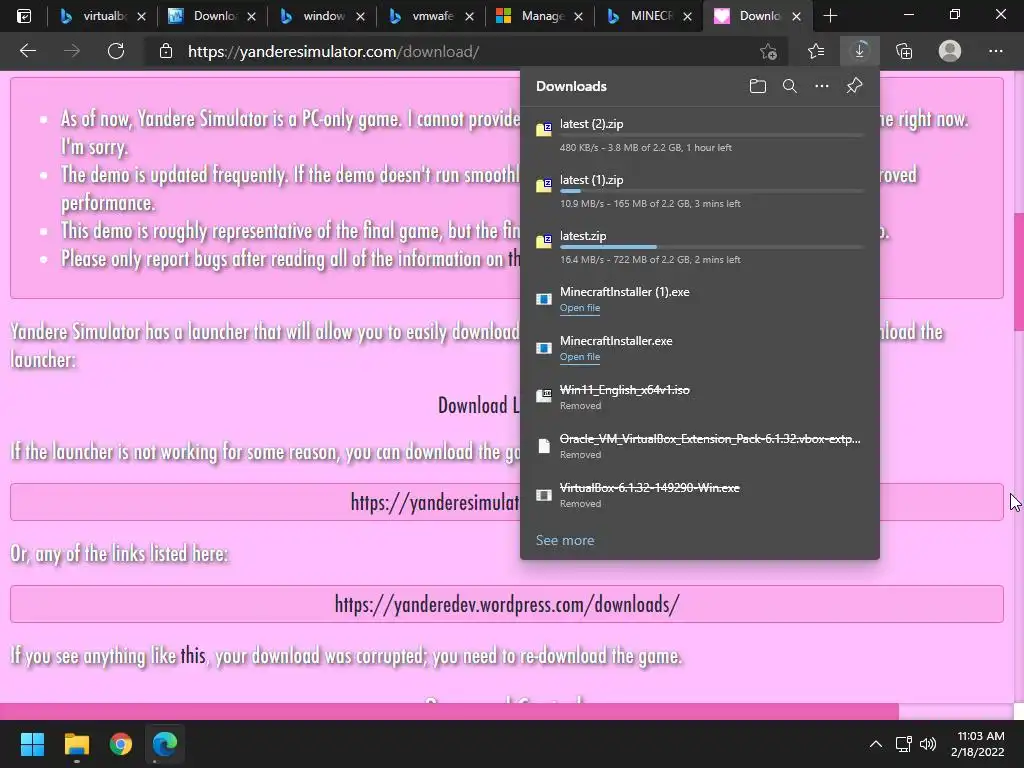
Task: Switch to the virtualbox tab
Action: (x=101, y=16)
